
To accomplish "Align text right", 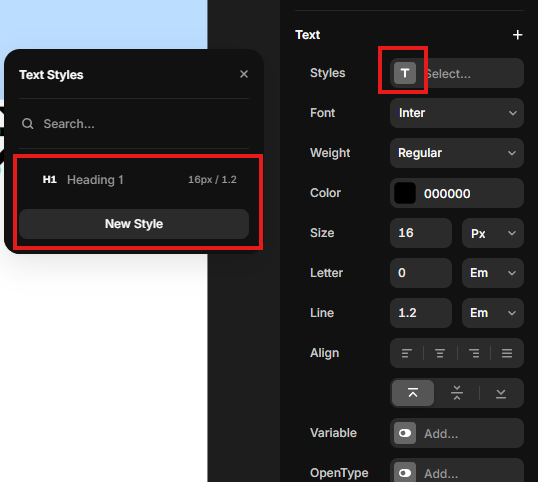I will 474,353.
